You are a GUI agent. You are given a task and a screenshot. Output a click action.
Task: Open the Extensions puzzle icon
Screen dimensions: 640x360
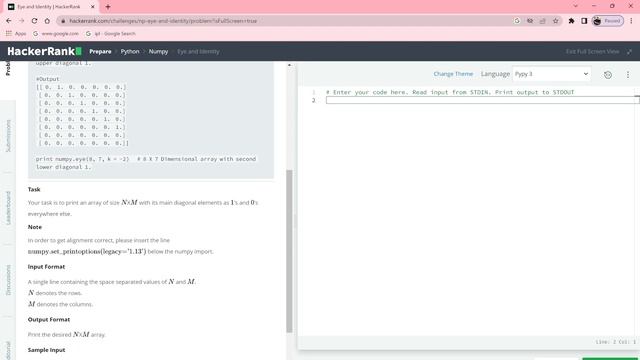pyautogui.click(x=571, y=21)
